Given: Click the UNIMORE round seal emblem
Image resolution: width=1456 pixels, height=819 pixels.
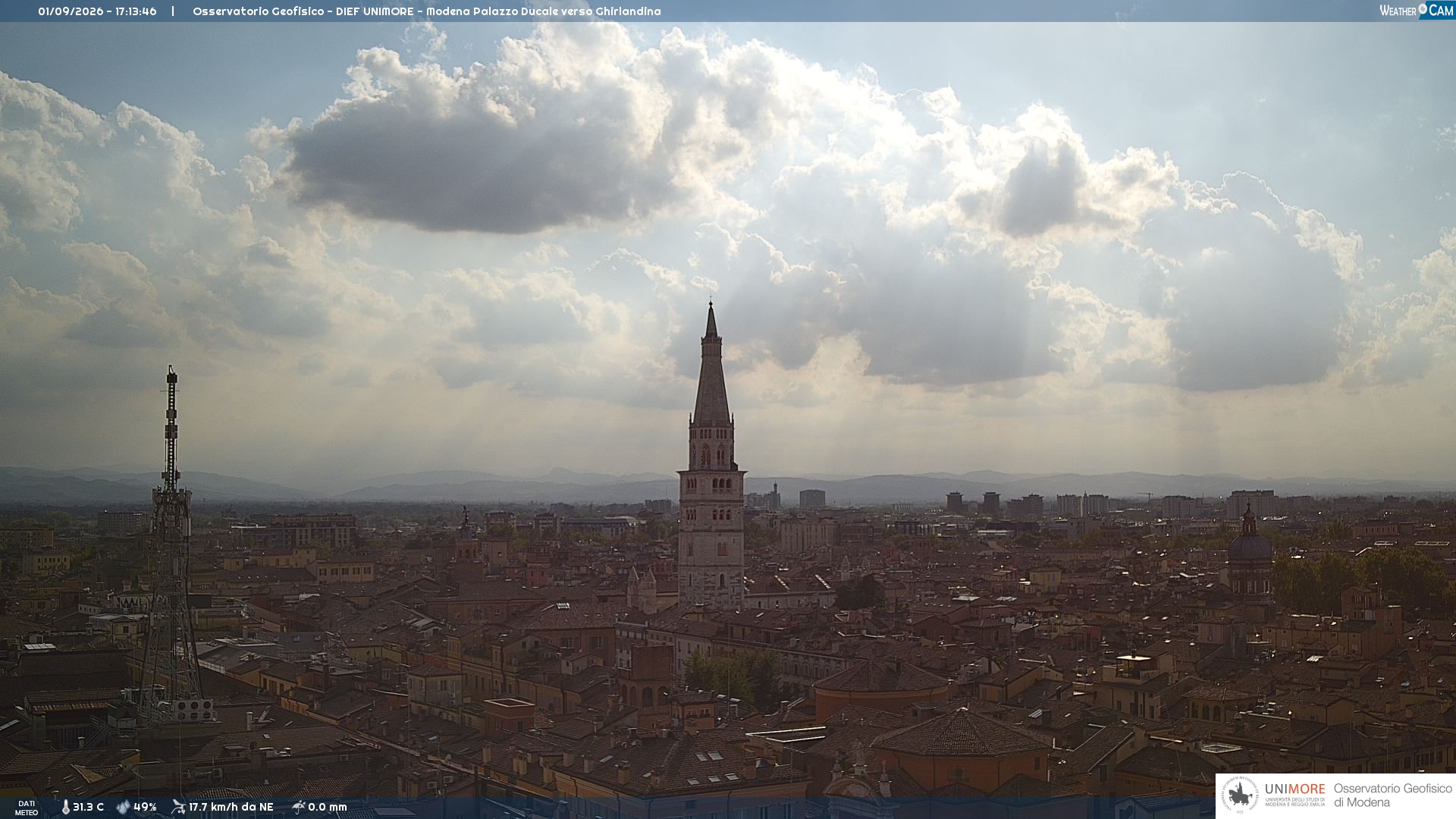Looking at the screenshot, I should [x=1240, y=795].
